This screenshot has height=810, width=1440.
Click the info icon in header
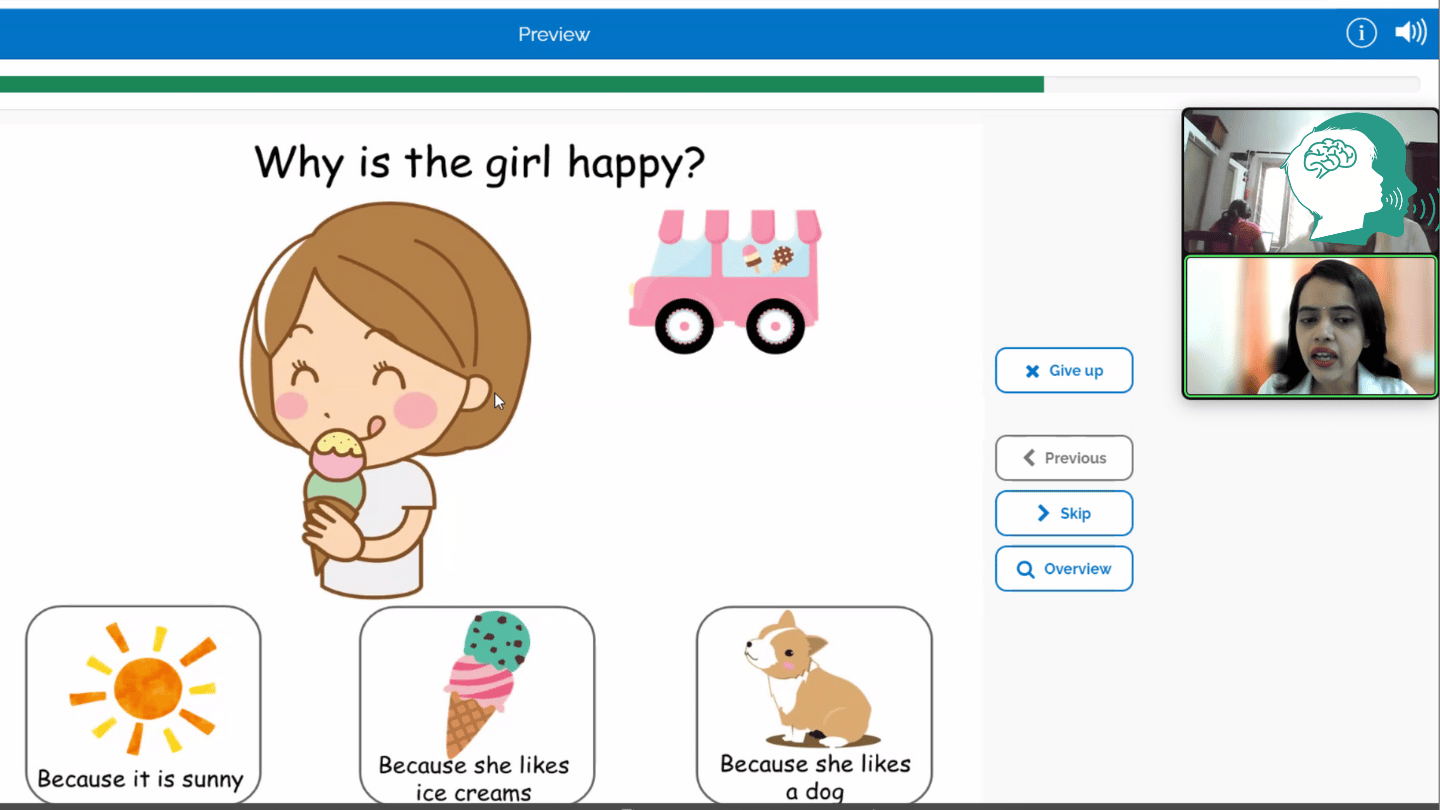pyautogui.click(x=1361, y=33)
